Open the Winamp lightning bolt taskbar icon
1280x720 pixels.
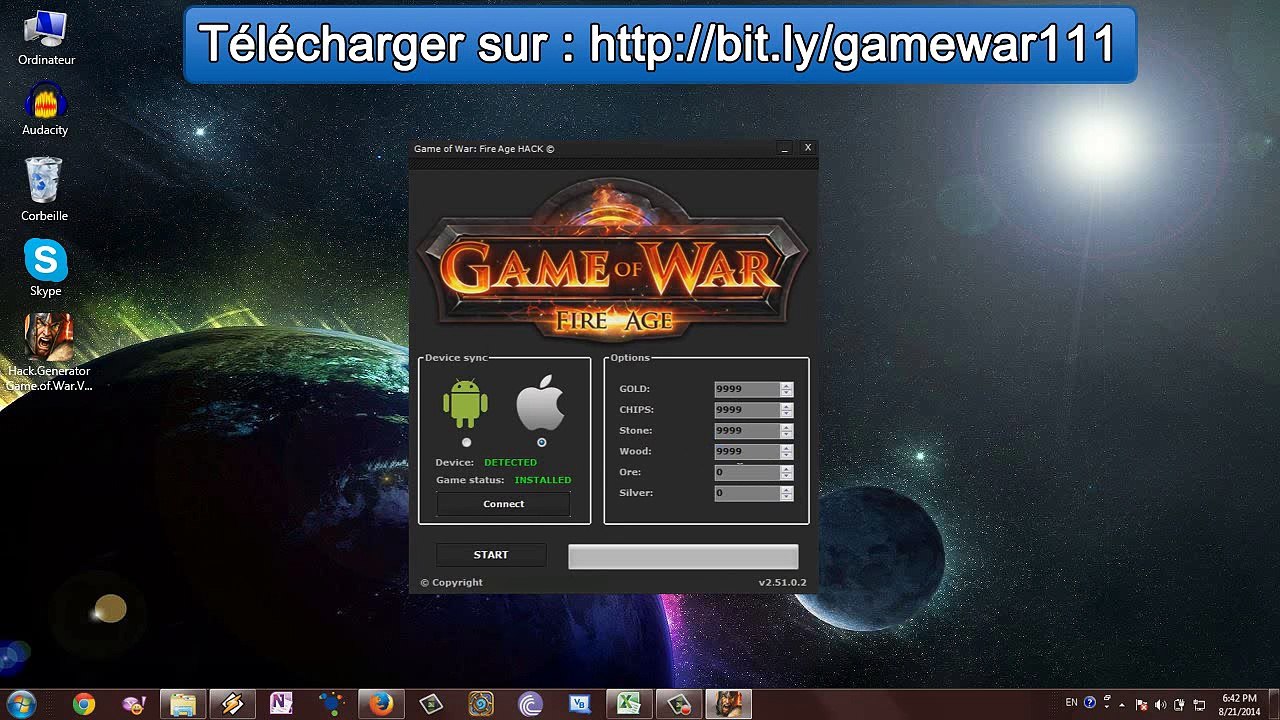[233, 705]
